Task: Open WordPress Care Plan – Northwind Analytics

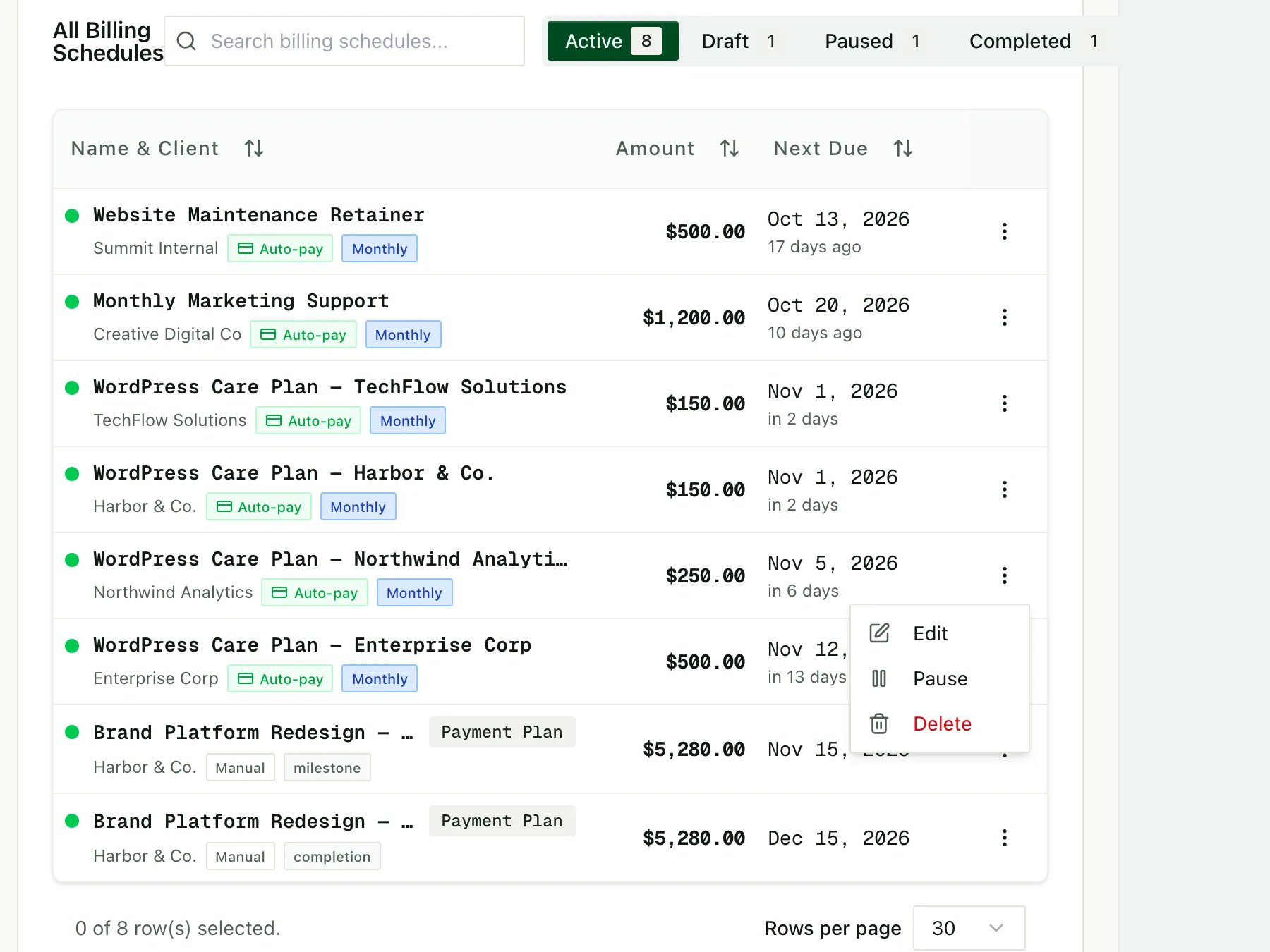Action: pyautogui.click(x=329, y=559)
